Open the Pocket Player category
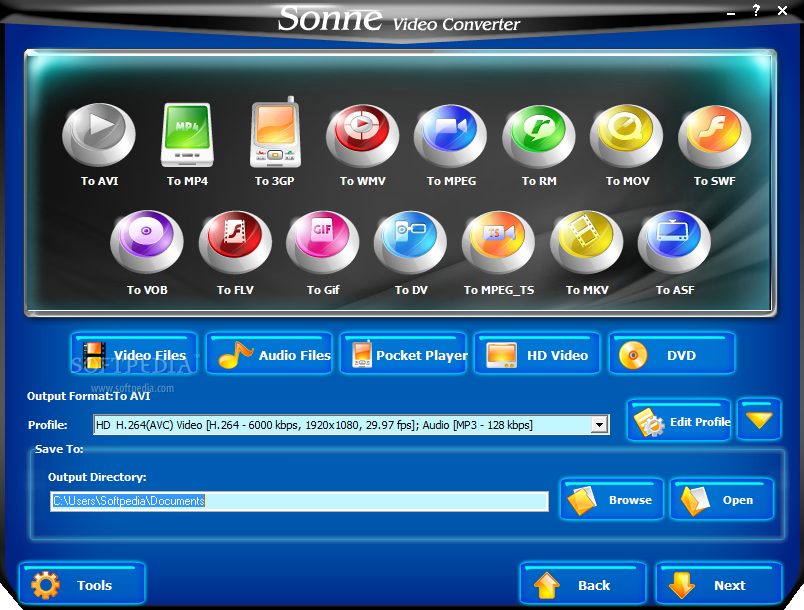 (404, 354)
